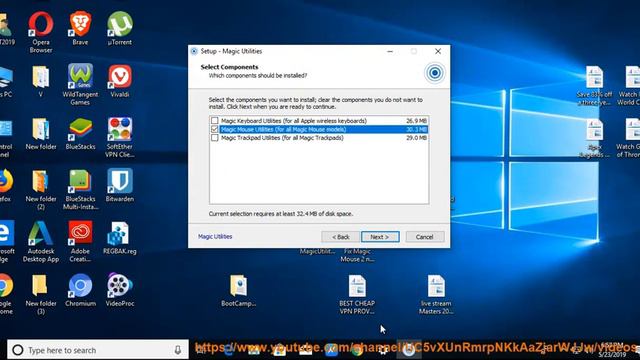Enable Magic Trackpad Utilities component

[x=215, y=138]
